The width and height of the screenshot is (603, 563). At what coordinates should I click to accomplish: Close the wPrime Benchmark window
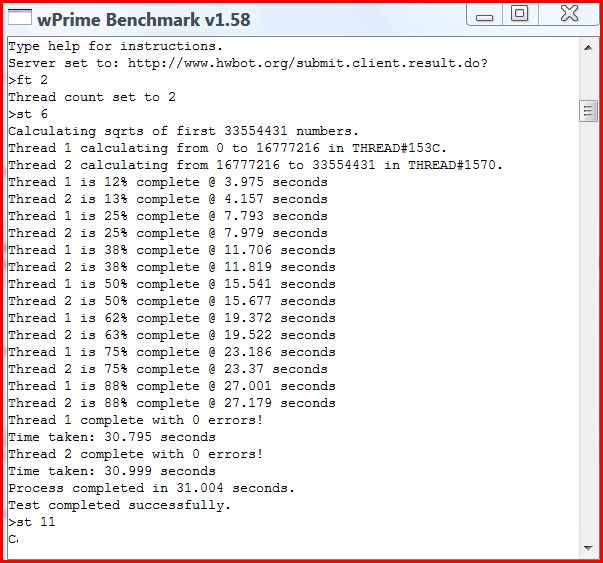[568, 14]
